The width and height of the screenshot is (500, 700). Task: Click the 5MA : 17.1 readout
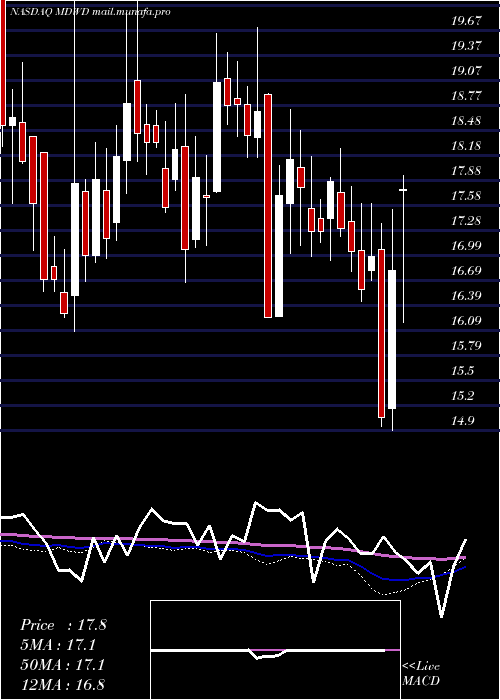coord(59,645)
